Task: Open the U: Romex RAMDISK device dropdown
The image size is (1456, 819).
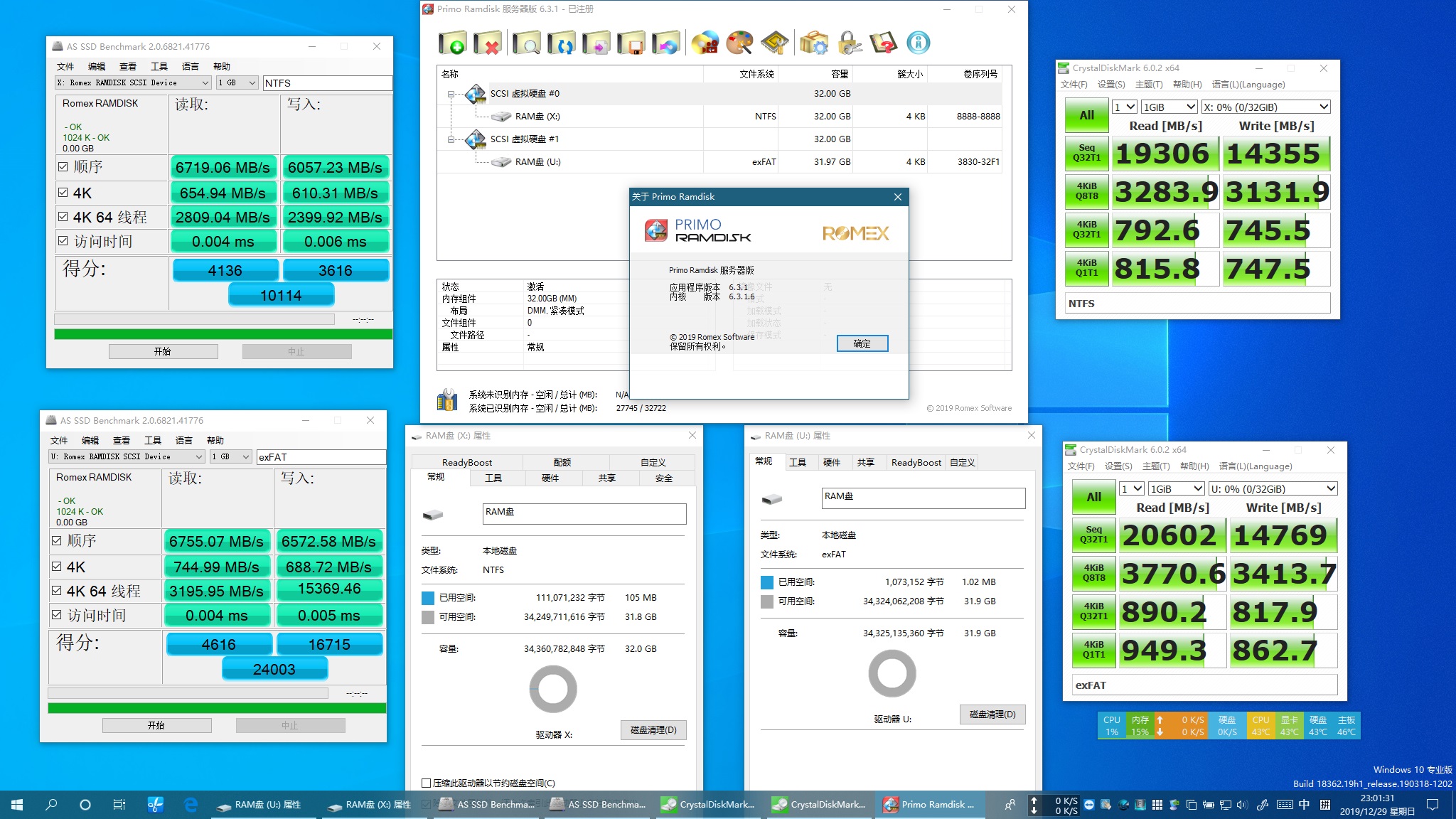Action: (x=127, y=457)
